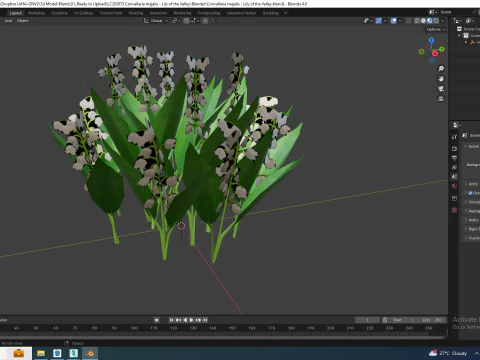The image size is (480, 360).
Task: Click the Blender icon in Windows taskbar
Action: coord(90,353)
